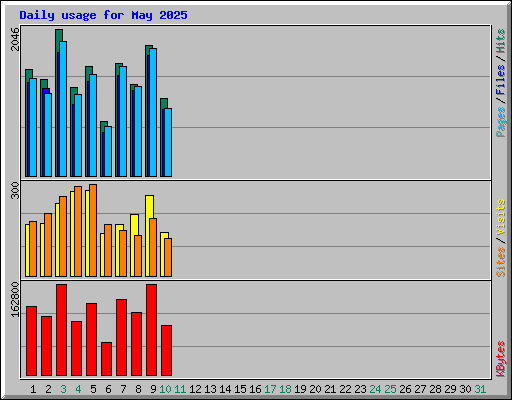Click the cyan pages bar for day 1
Image resolution: width=512 pixels, height=400 pixels.
33,127
